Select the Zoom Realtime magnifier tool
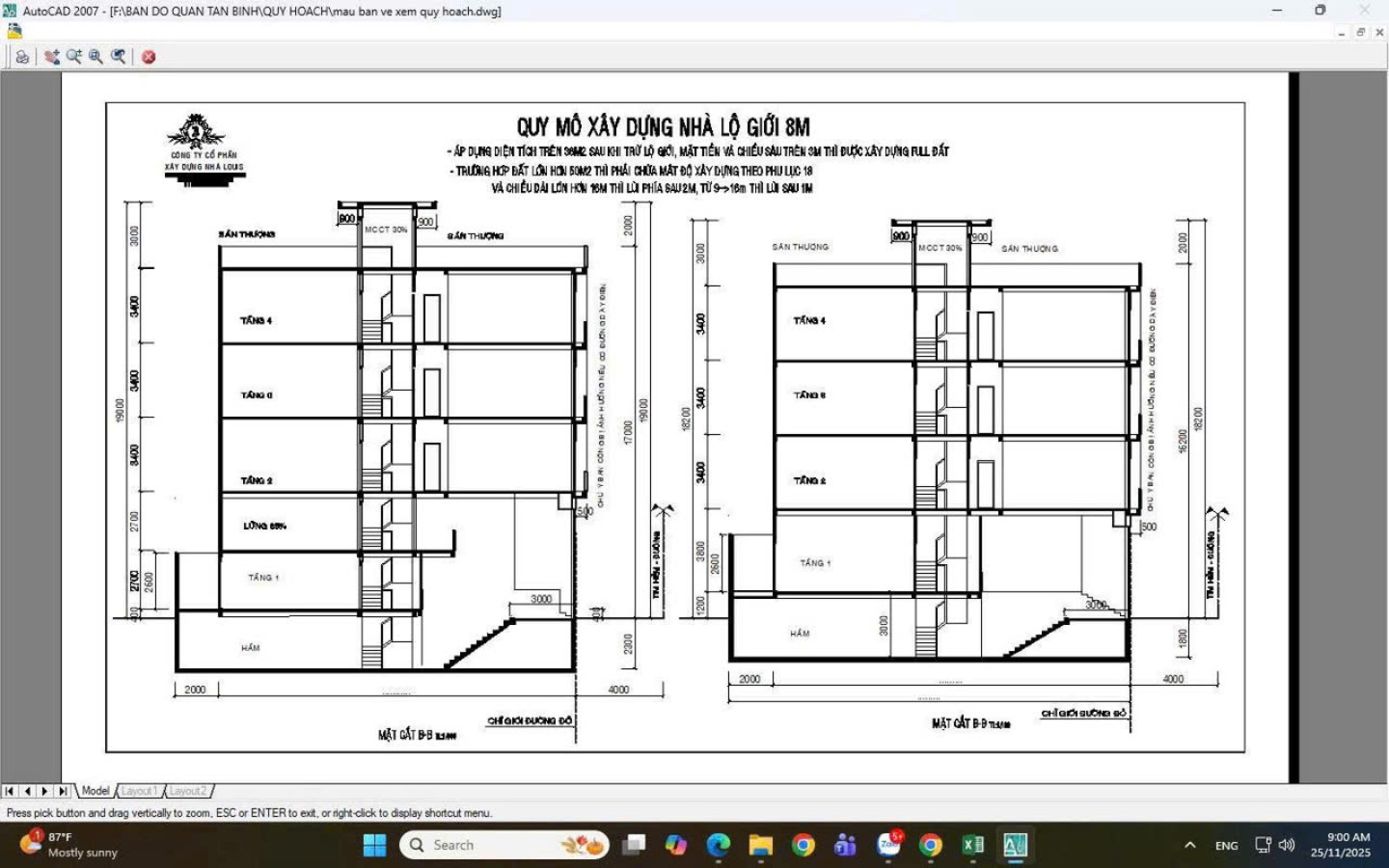 [x=74, y=56]
